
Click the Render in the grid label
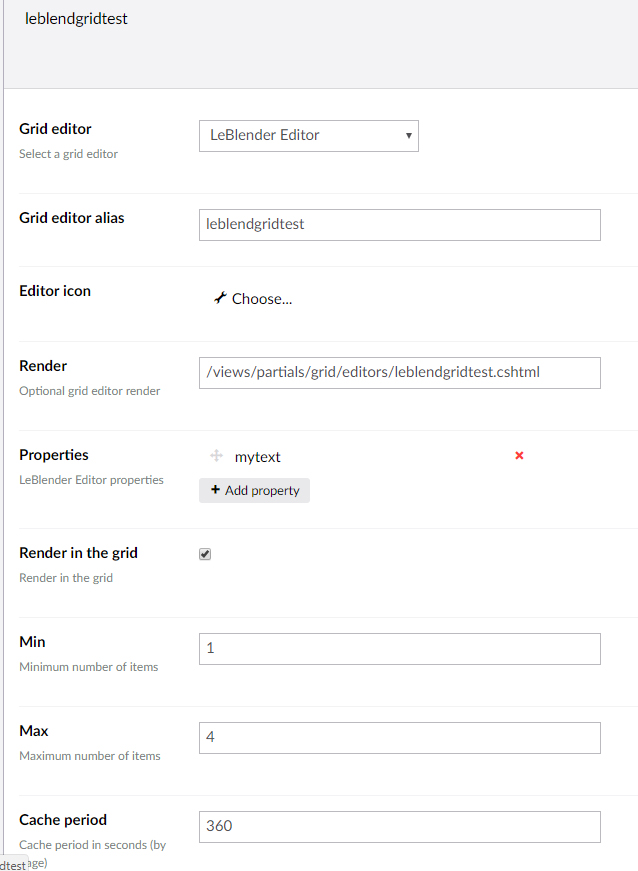pyautogui.click(x=78, y=553)
